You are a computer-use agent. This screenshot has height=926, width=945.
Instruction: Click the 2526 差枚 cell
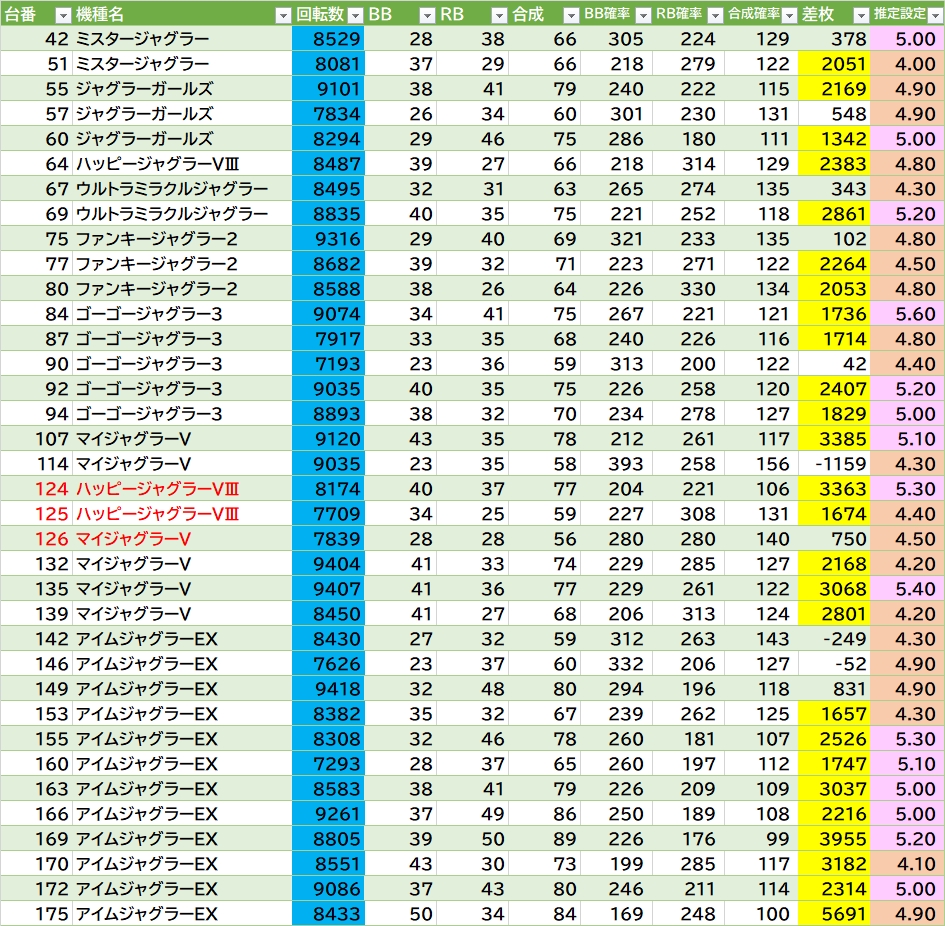point(834,739)
